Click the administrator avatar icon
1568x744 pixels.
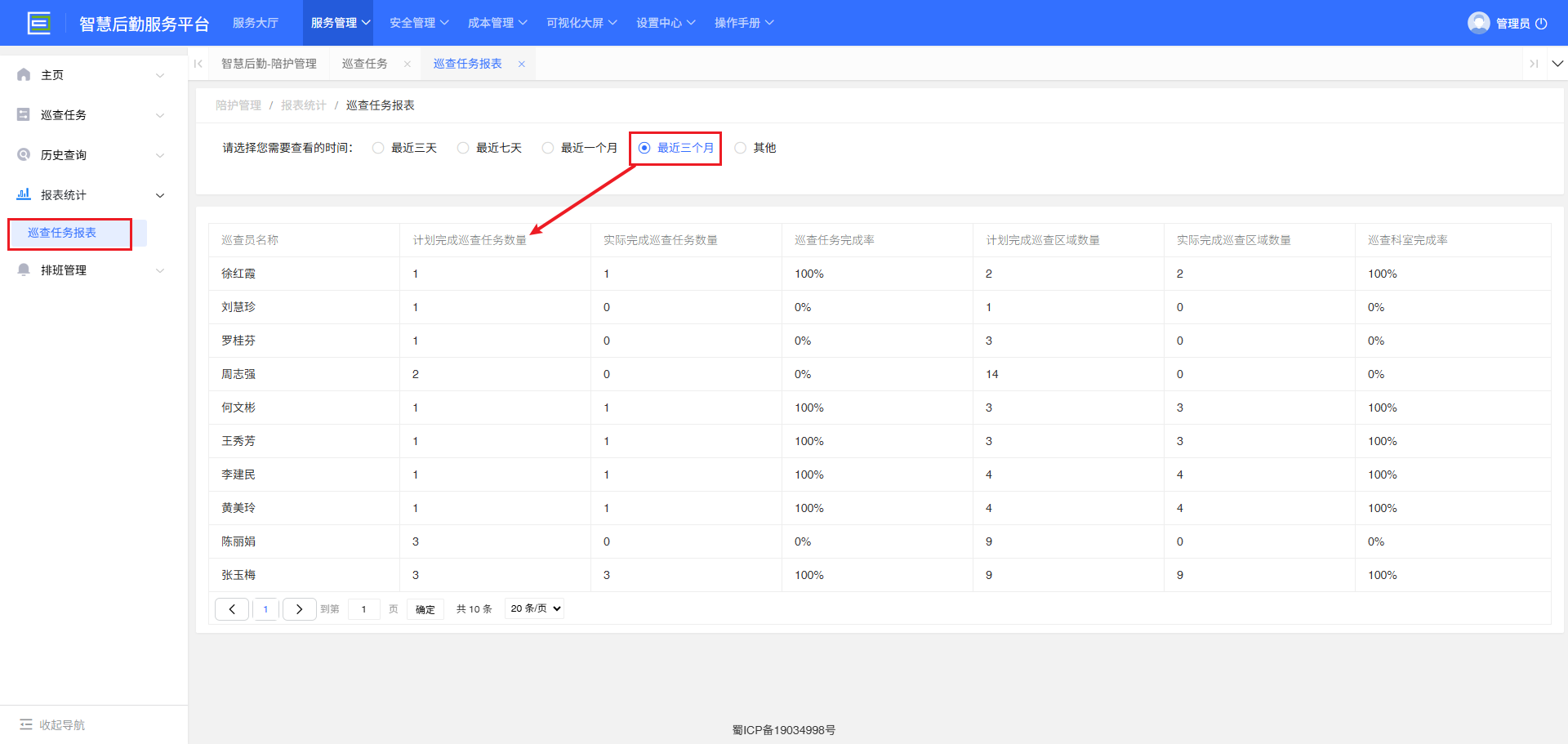coord(1478,23)
